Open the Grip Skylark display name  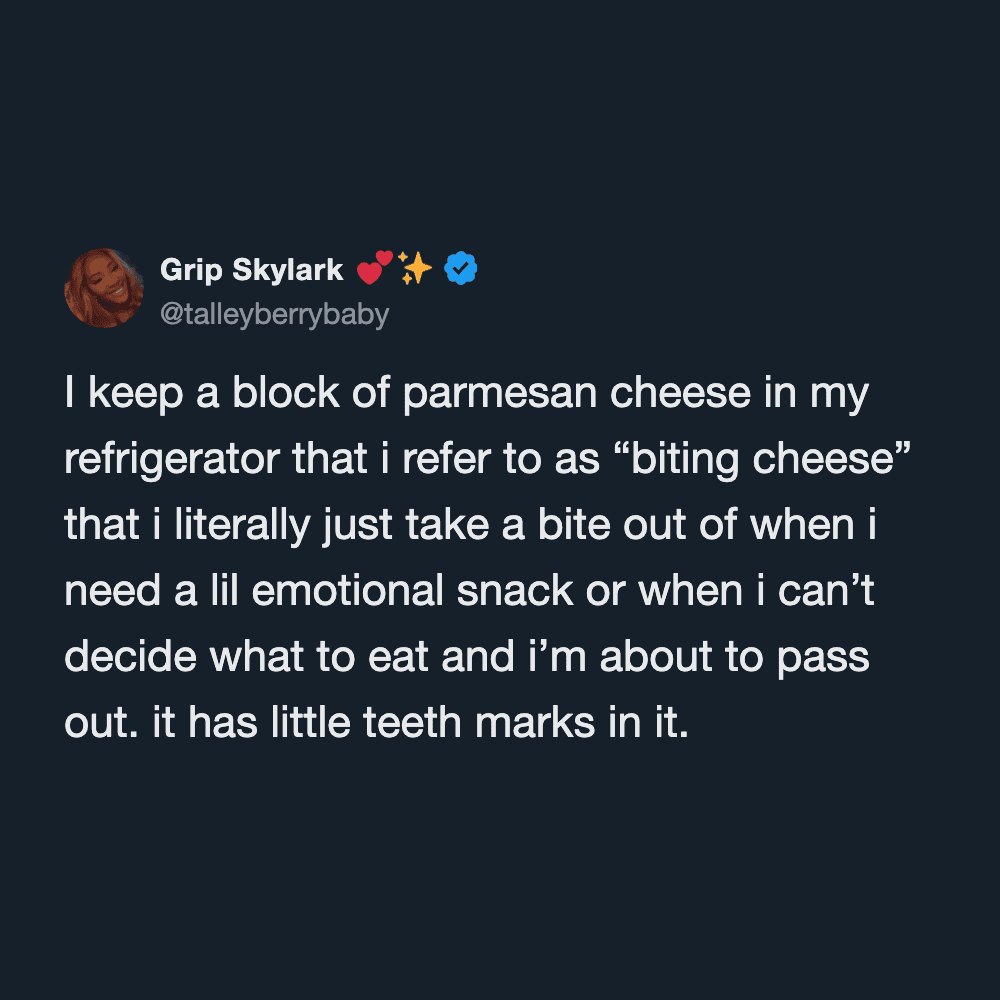[251, 269]
